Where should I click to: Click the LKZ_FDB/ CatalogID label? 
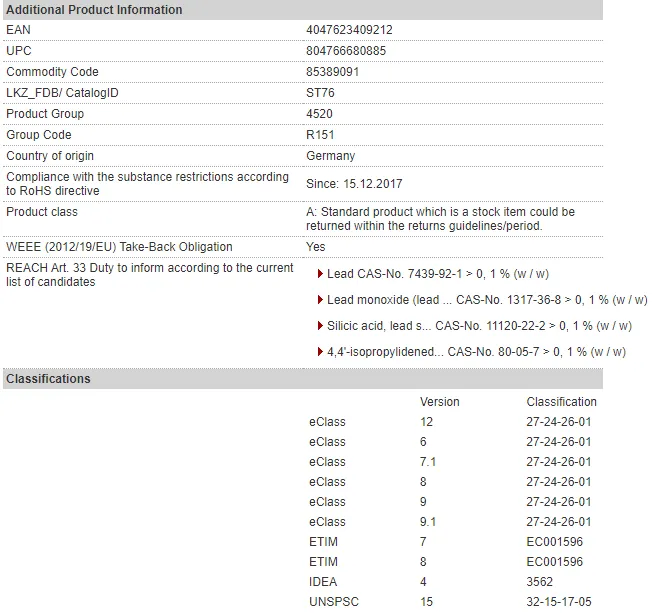[62, 93]
